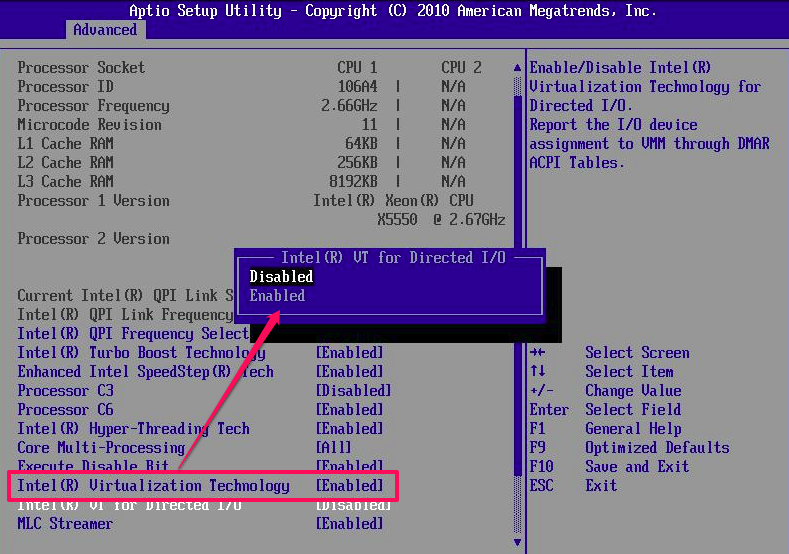Click the popup title Intel(R) VT for Directed I/O

[x=393, y=258]
